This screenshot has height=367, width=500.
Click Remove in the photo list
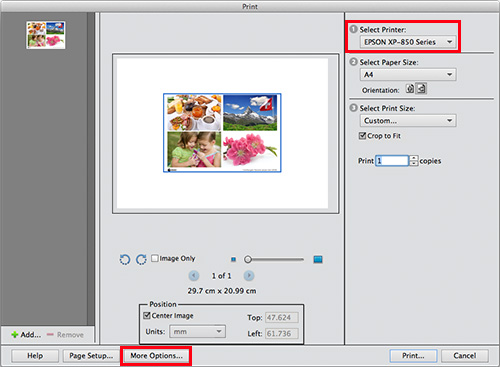click(65, 334)
